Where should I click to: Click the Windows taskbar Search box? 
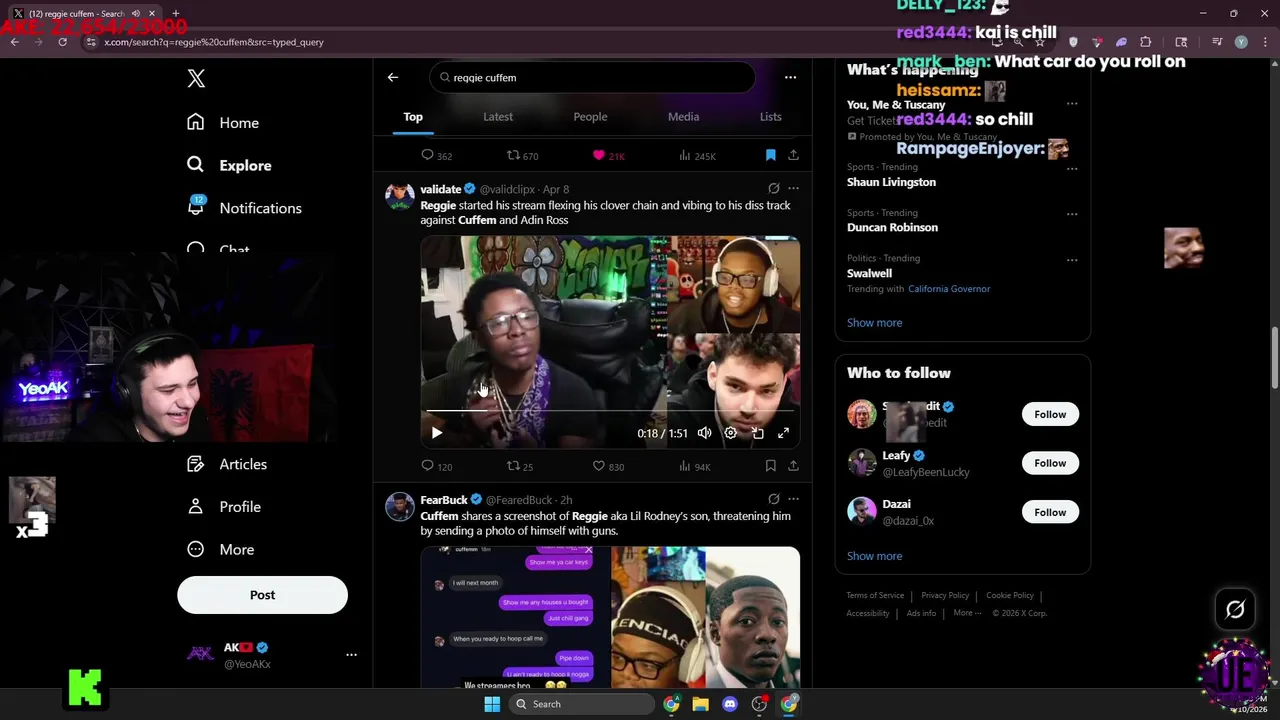[582, 704]
